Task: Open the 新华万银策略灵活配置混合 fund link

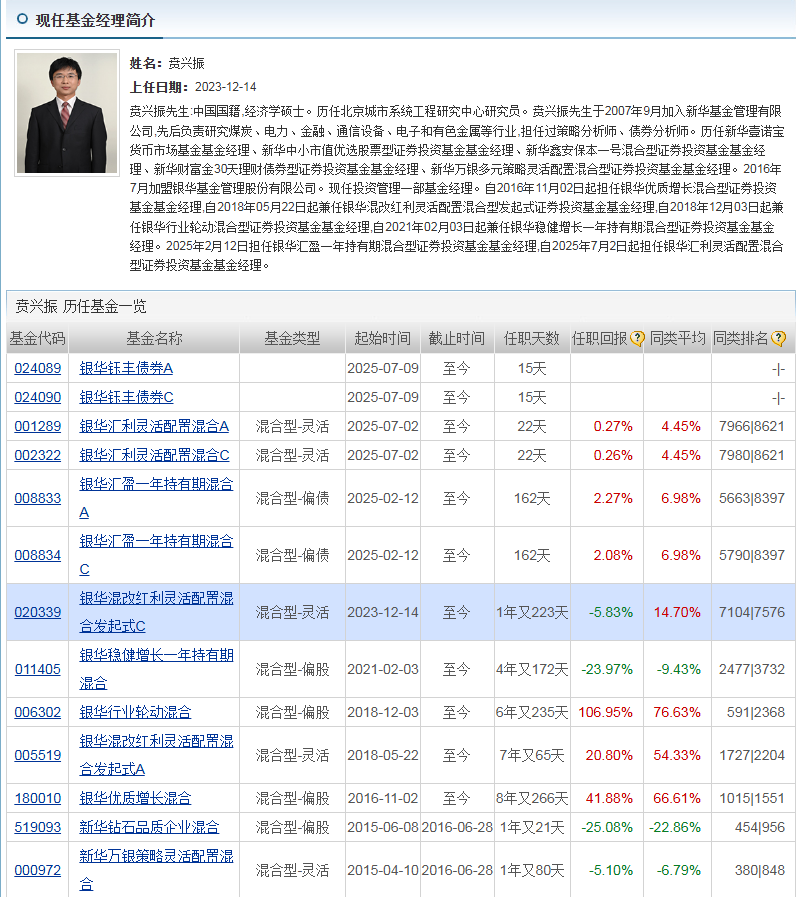Action: coord(156,871)
